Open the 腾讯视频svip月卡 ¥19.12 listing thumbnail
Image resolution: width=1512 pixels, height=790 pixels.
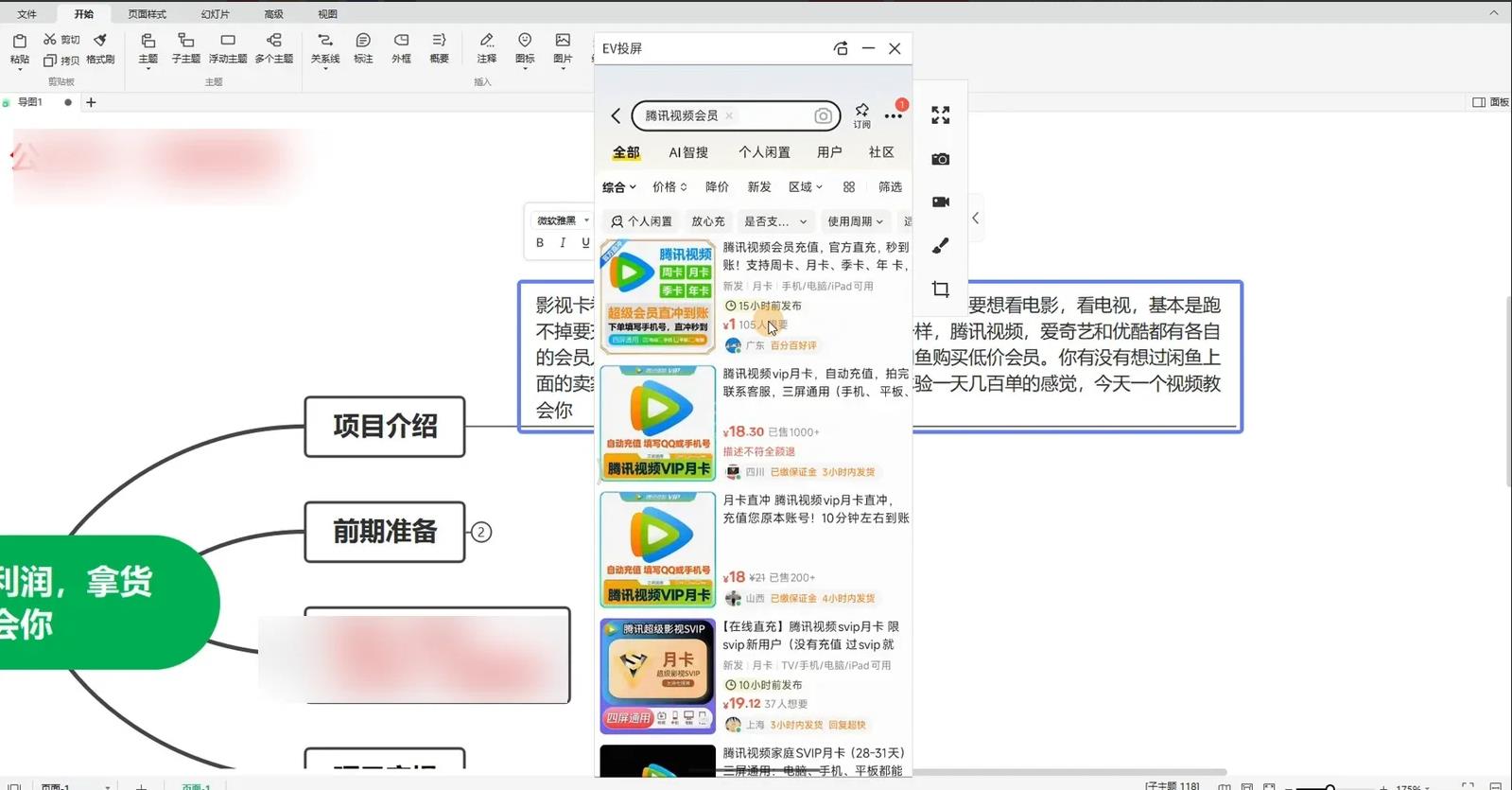657,676
